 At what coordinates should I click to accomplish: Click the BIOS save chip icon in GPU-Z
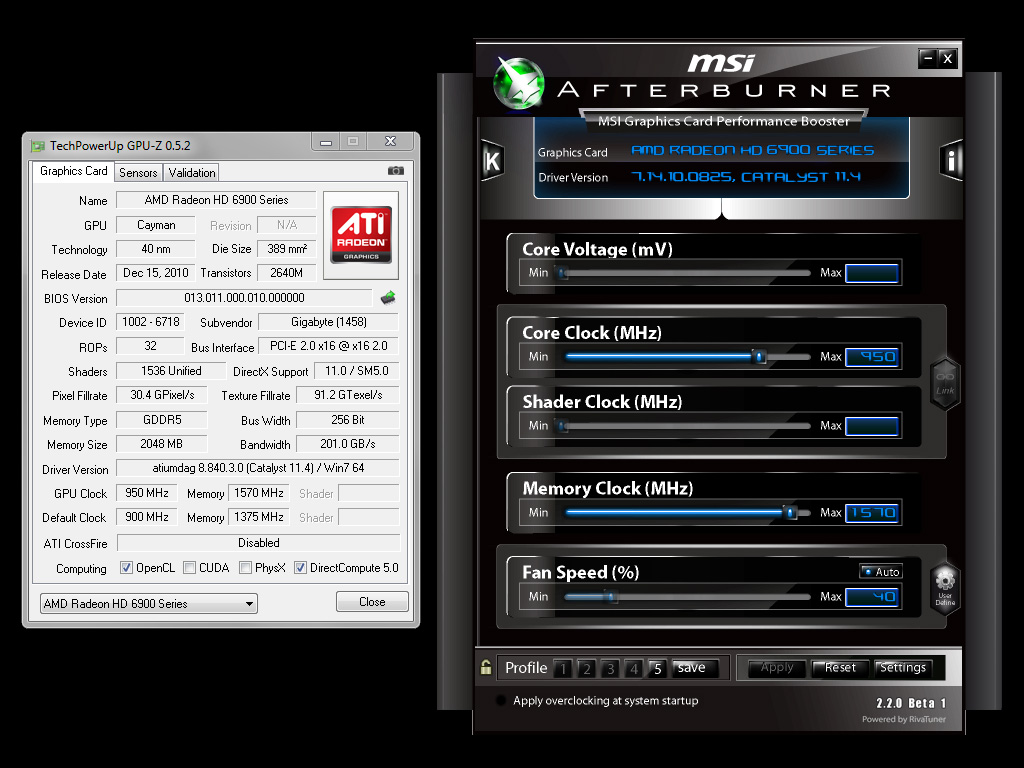(388, 298)
